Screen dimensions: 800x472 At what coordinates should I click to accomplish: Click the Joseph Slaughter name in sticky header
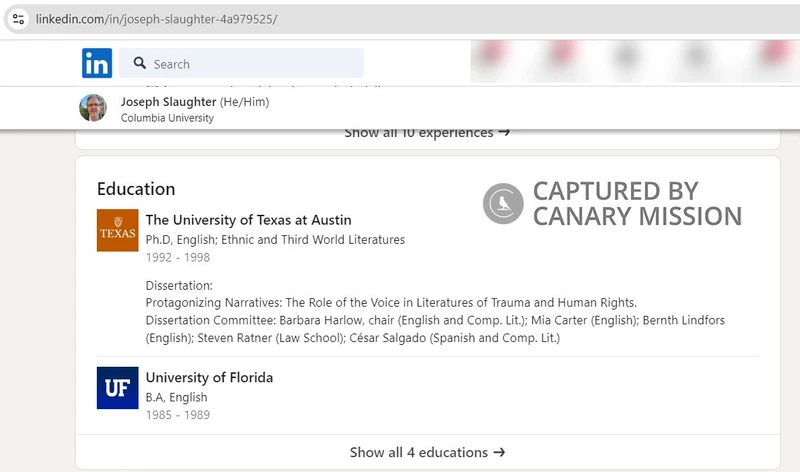click(168, 102)
